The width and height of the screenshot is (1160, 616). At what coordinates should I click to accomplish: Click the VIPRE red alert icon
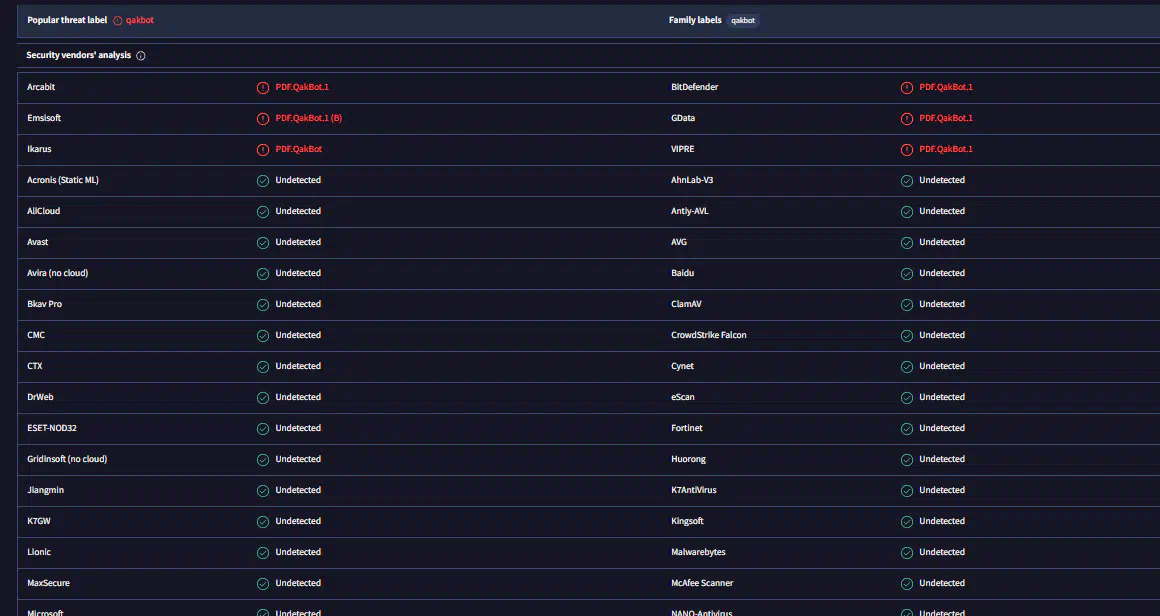907,149
